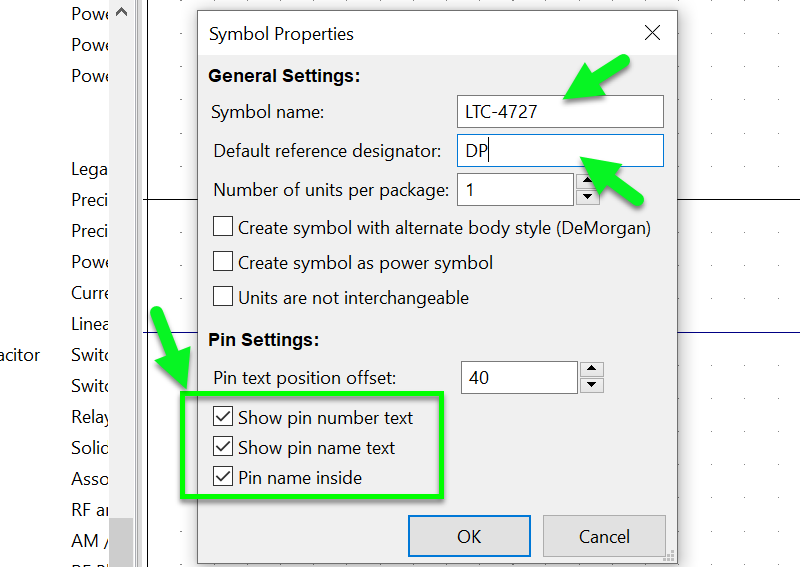Toggle Units are not interchangeable checkbox
Viewport: 800px width, 567px height.
click(x=223, y=296)
